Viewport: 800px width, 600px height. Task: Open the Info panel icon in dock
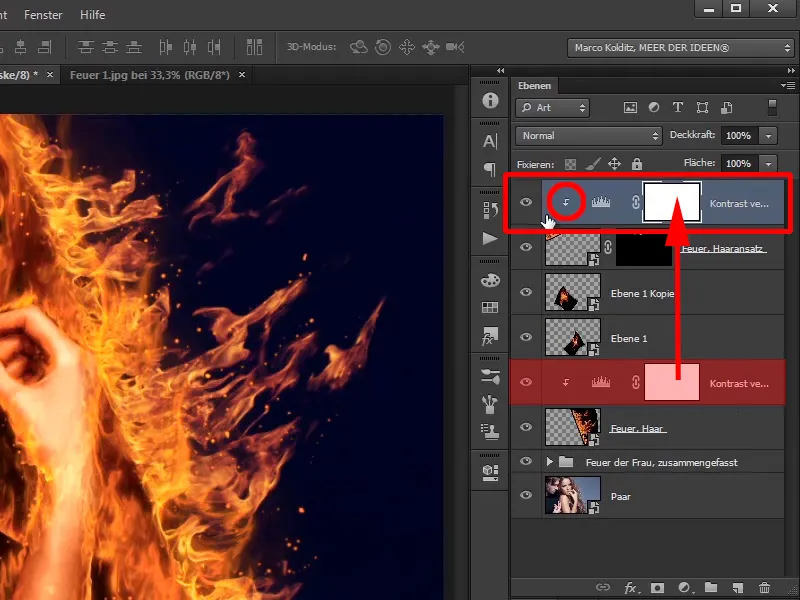tap(490, 100)
